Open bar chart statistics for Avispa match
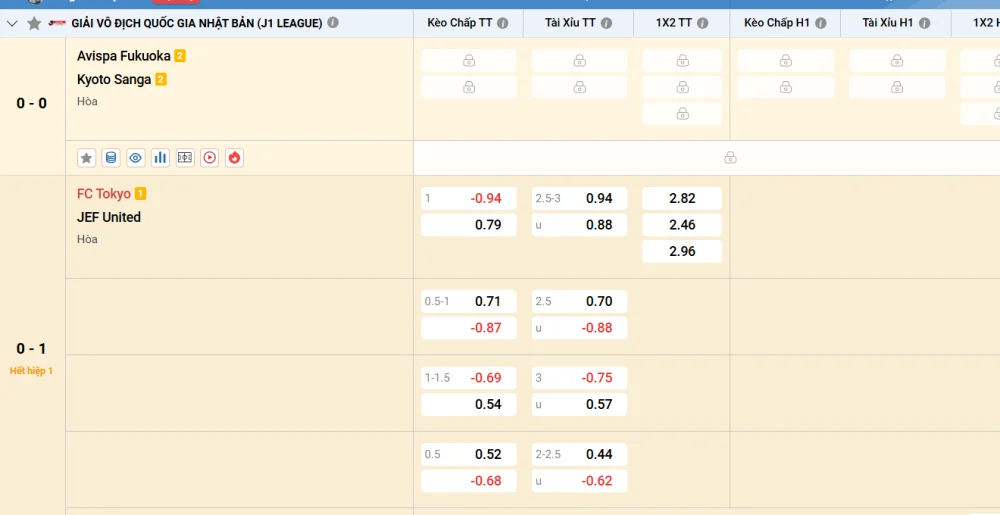This screenshot has width=1000, height=515. click(160, 158)
